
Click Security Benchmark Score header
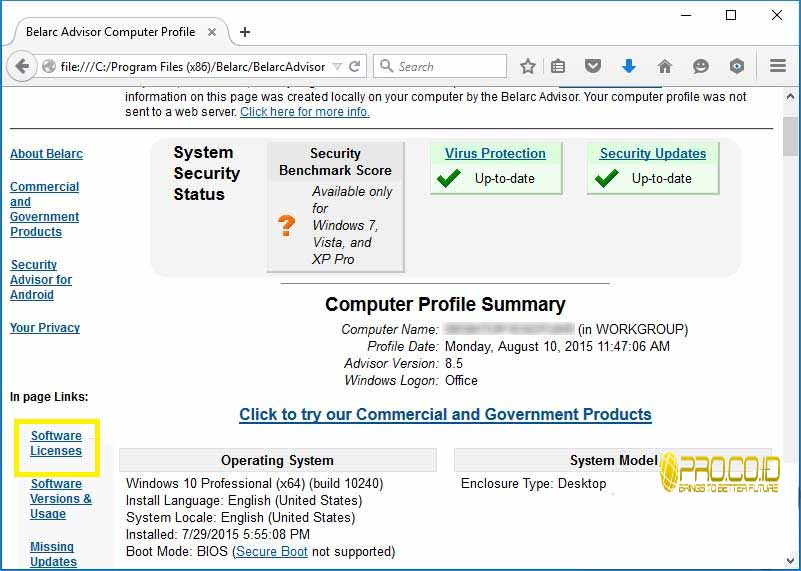point(336,162)
